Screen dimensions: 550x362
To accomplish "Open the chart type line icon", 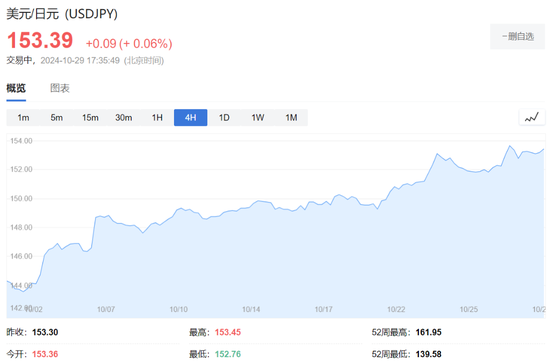I will tap(532, 118).
